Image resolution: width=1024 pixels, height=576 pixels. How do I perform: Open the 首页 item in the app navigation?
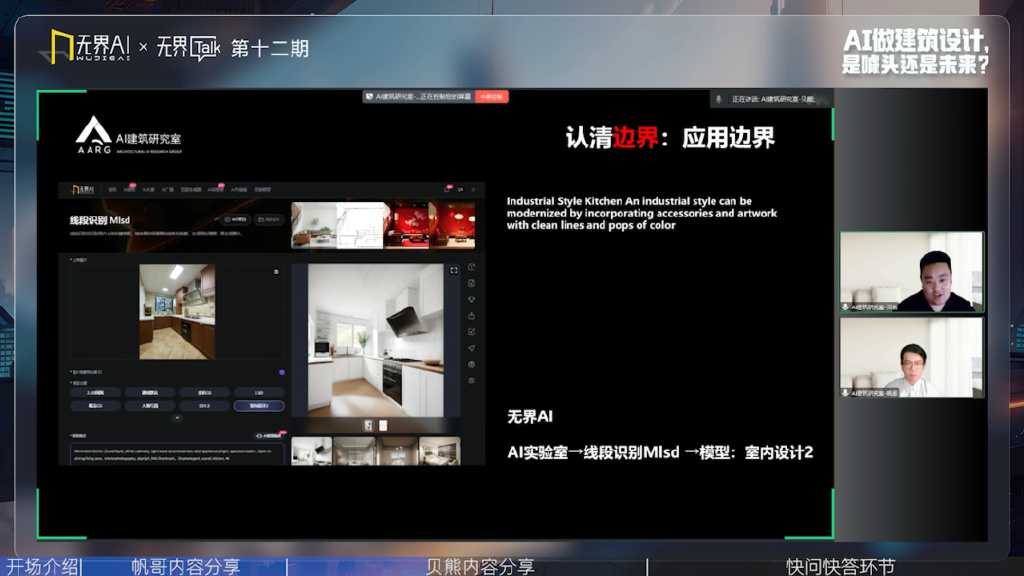point(112,189)
